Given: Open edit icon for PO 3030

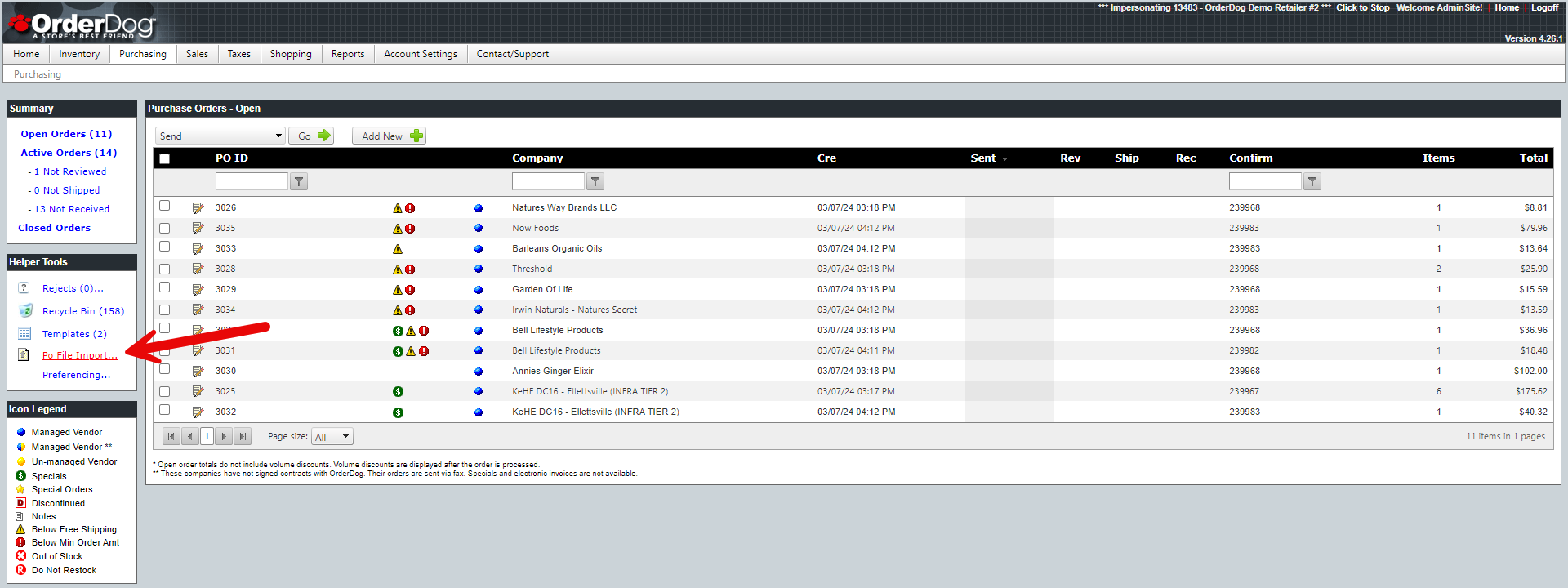Looking at the screenshot, I should (198, 371).
